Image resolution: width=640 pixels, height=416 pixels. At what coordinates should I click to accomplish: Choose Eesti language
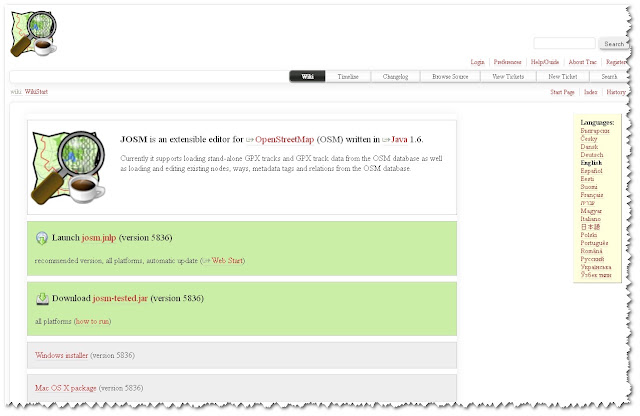pyautogui.click(x=587, y=179)
